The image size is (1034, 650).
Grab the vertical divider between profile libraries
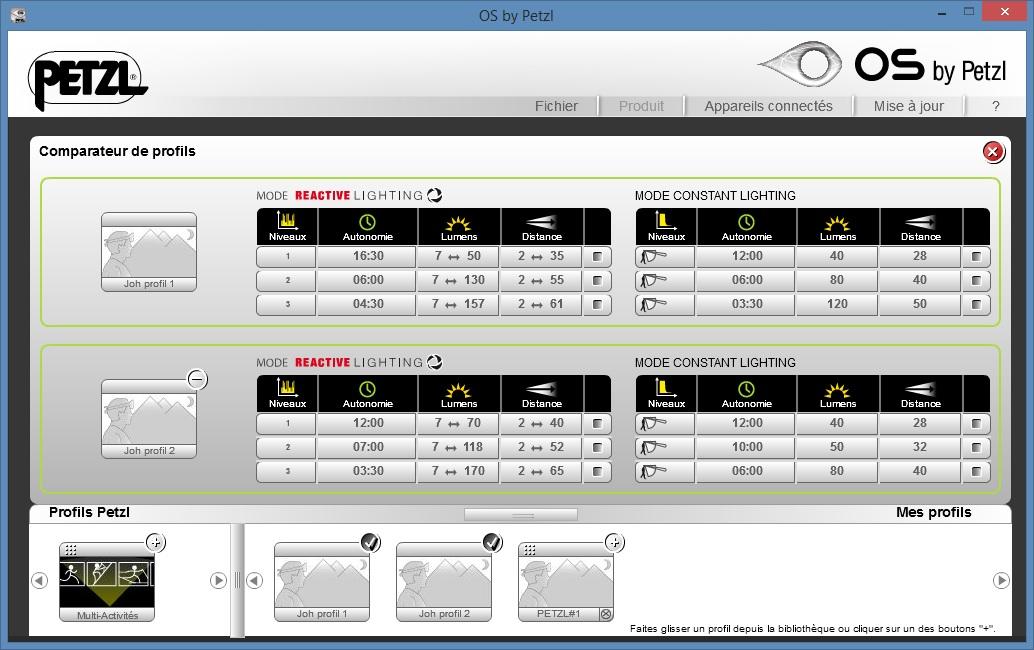click(237, 580)
